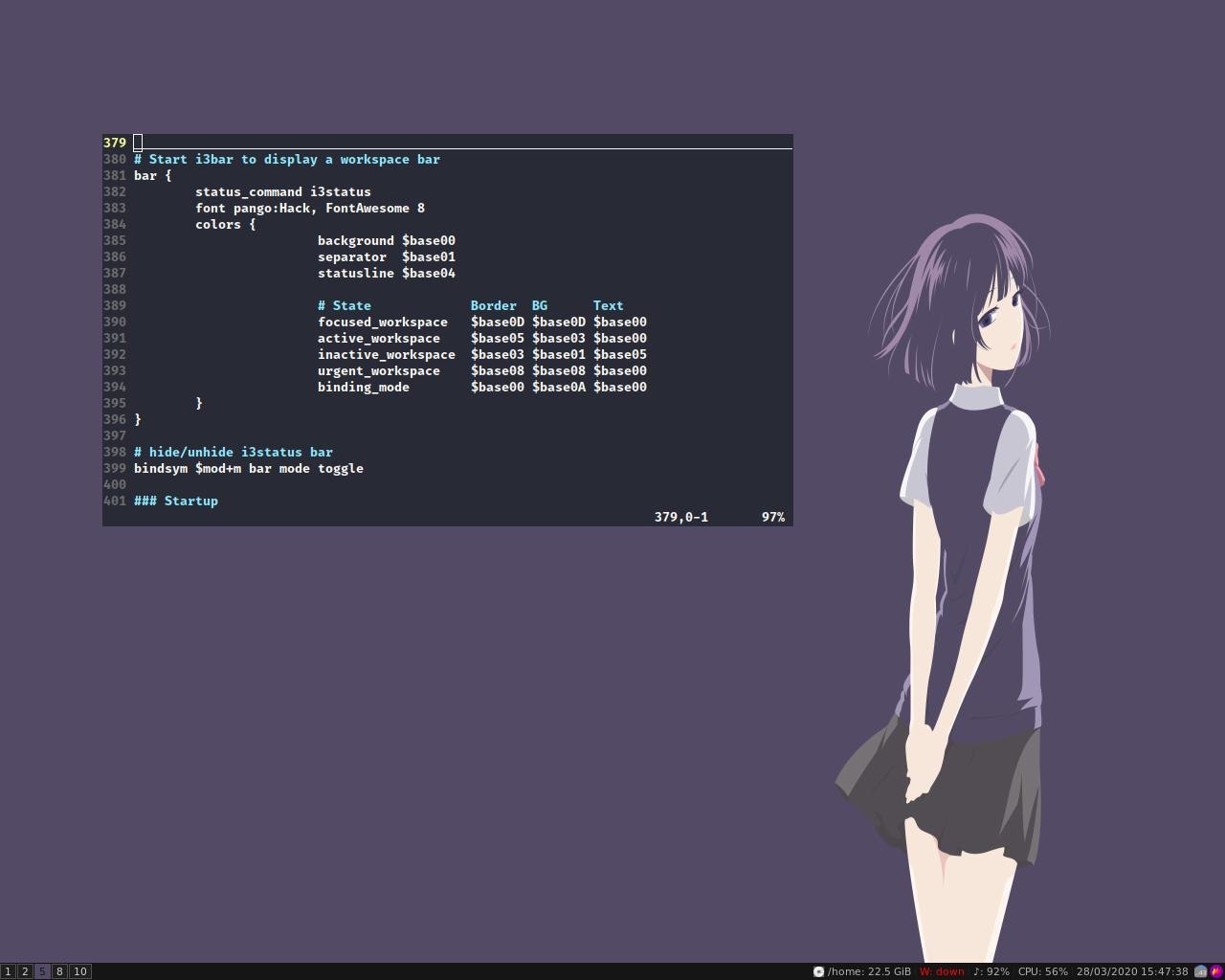
Task: Click line number 379 in the gutter
Action: (x=115, y=143)
